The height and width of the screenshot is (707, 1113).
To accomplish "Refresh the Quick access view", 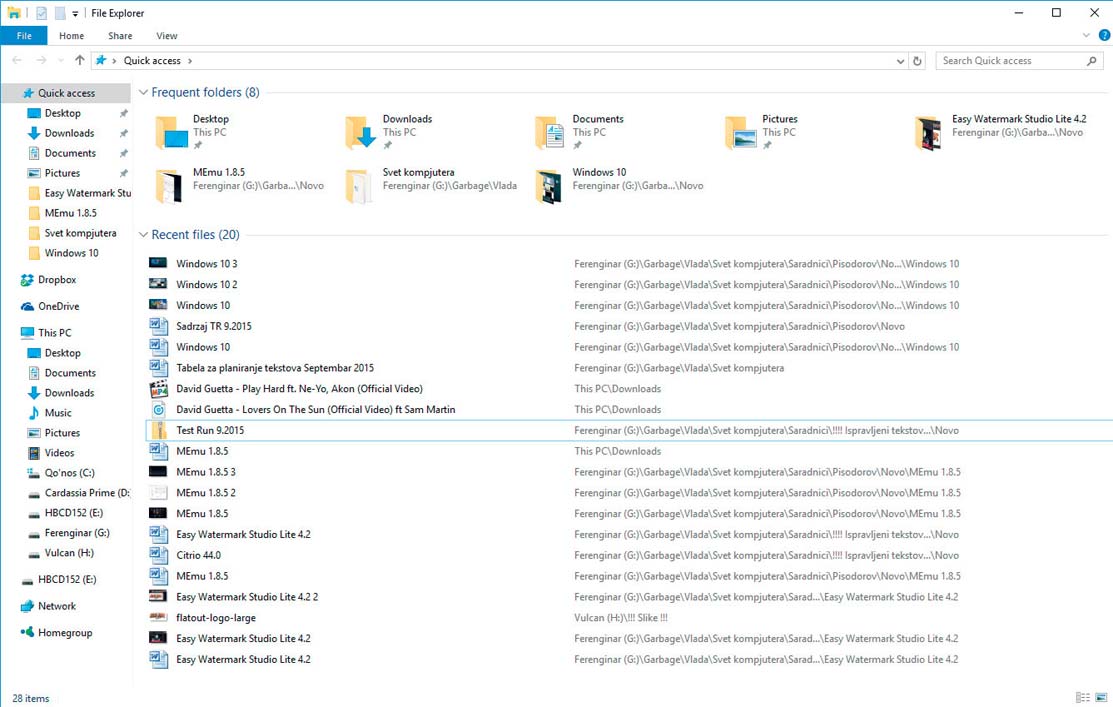I will pos(917,61).
